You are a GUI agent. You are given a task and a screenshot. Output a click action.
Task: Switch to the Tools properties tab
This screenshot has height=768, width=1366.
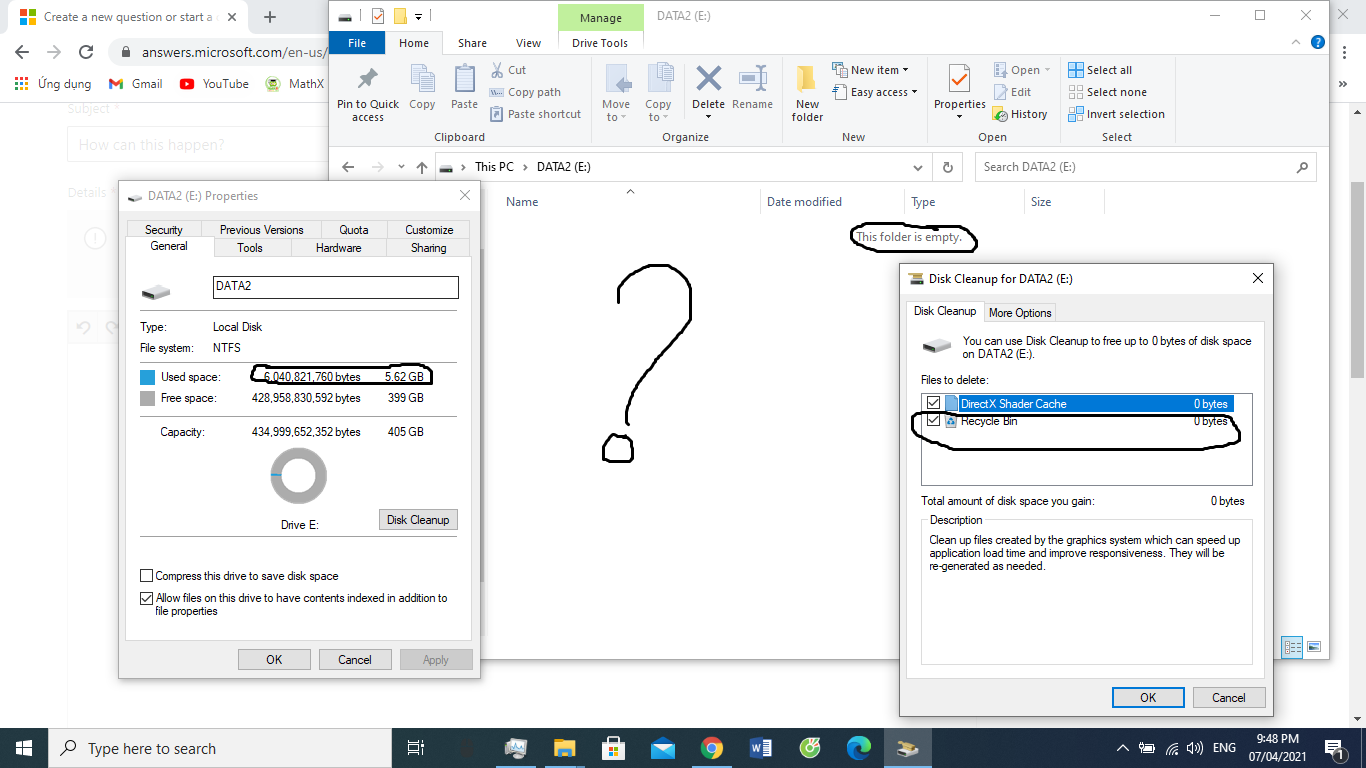[x=250, y=248]
